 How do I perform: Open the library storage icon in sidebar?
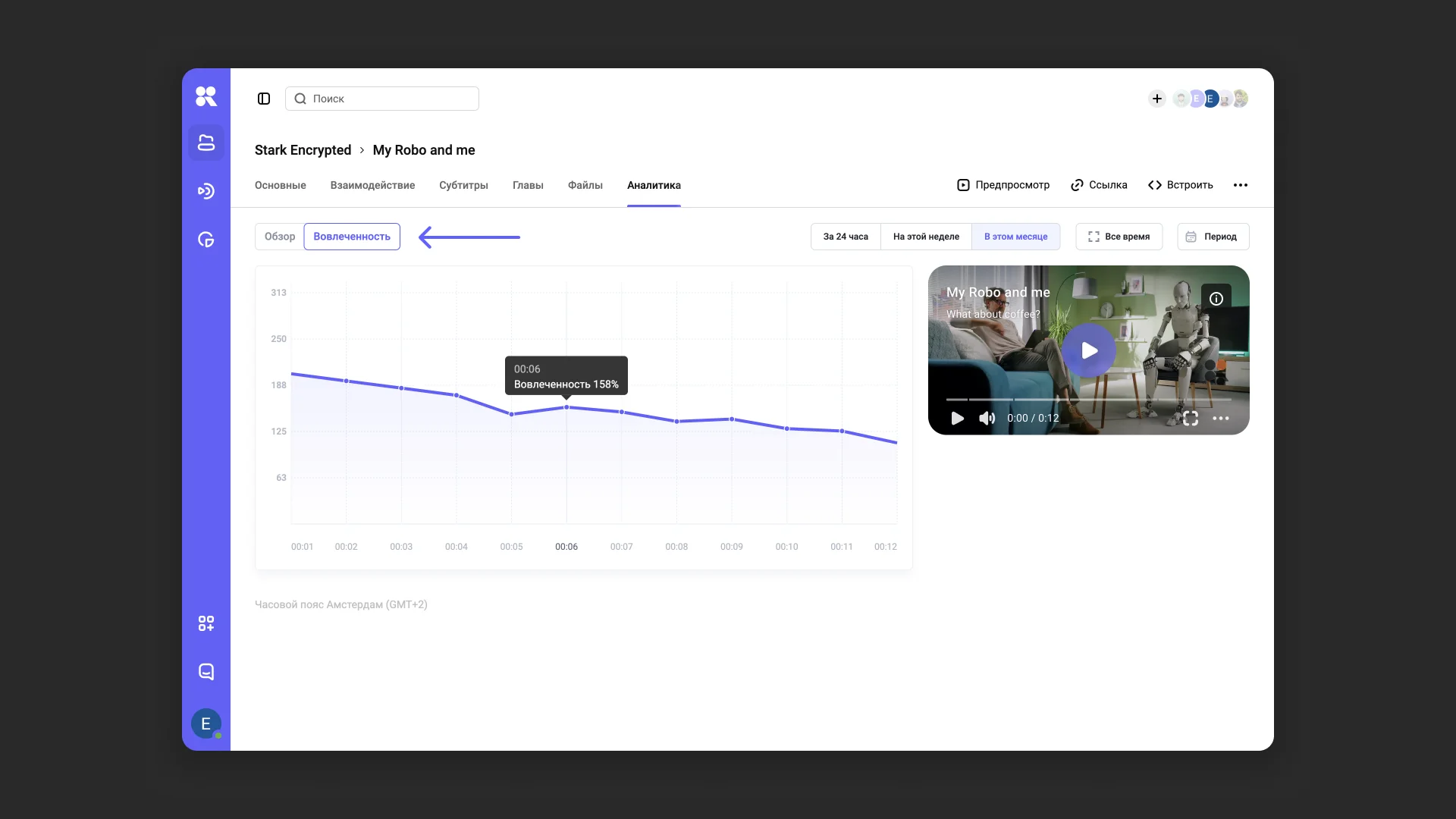pyautogui.click(x=206, y=143)
